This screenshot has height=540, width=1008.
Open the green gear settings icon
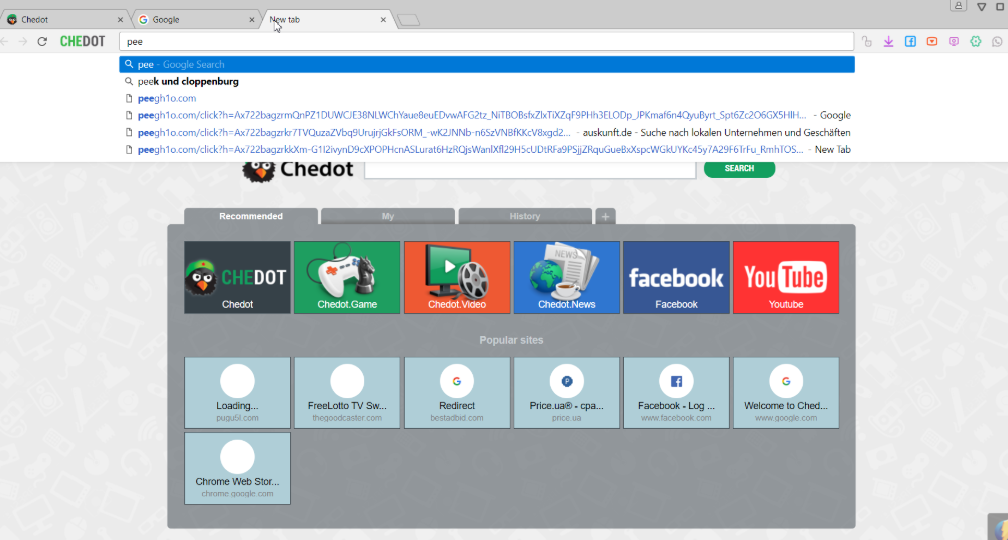click(x=976, y=42)
